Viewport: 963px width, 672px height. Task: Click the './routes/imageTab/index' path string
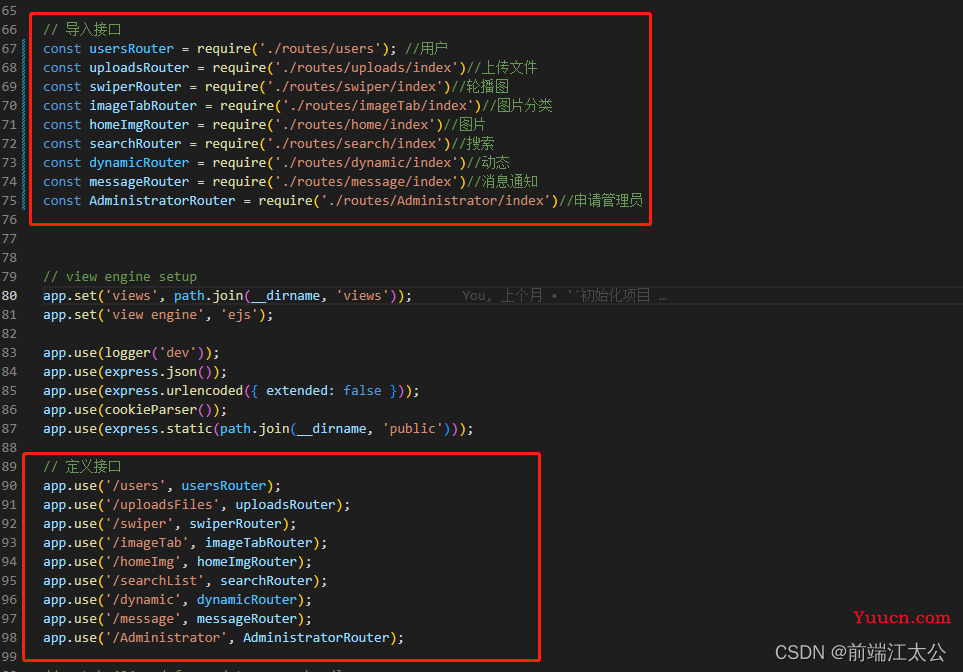pos(378,106)
